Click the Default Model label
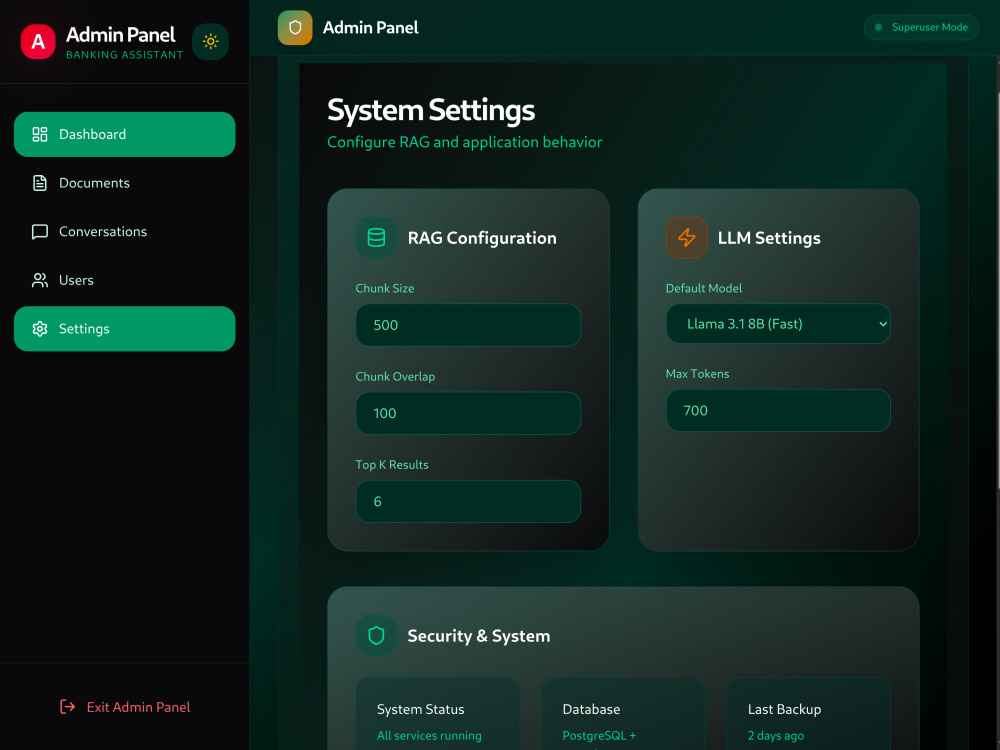This screenshot has width=1000, height=750. point(704,288)
